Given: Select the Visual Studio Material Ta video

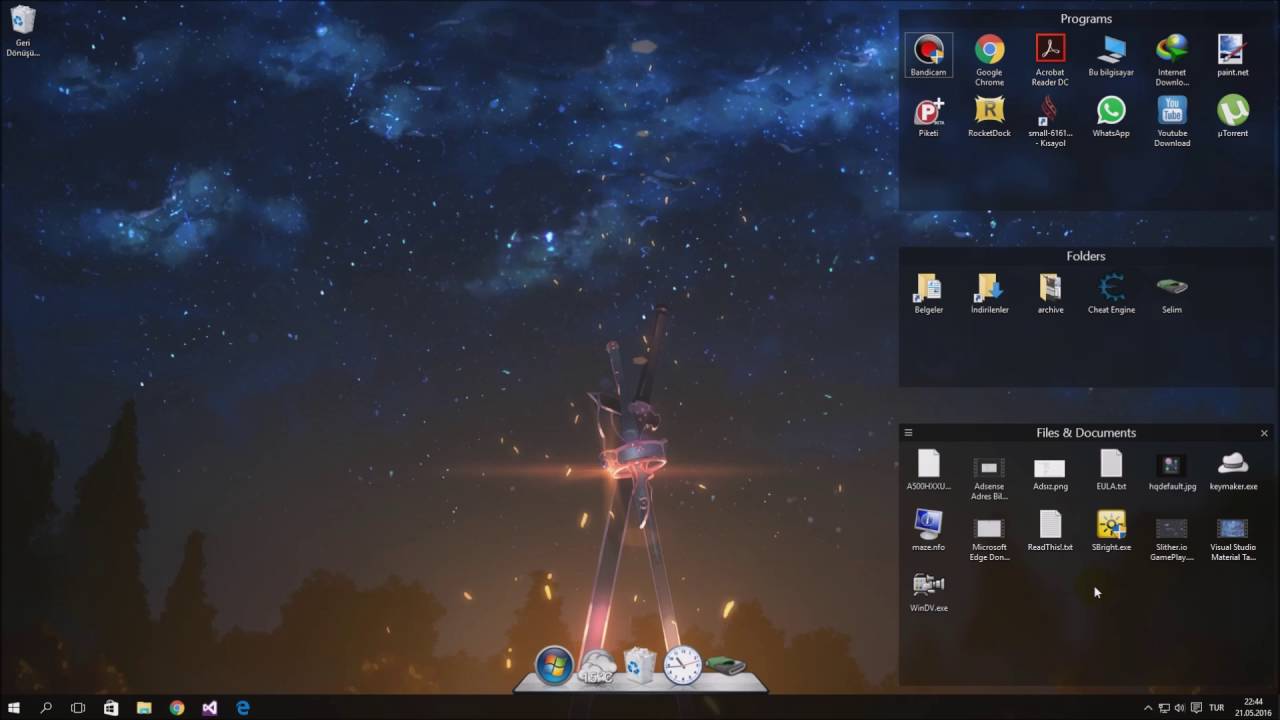Looking at the screenshot, I should [x=1233, y=537].
